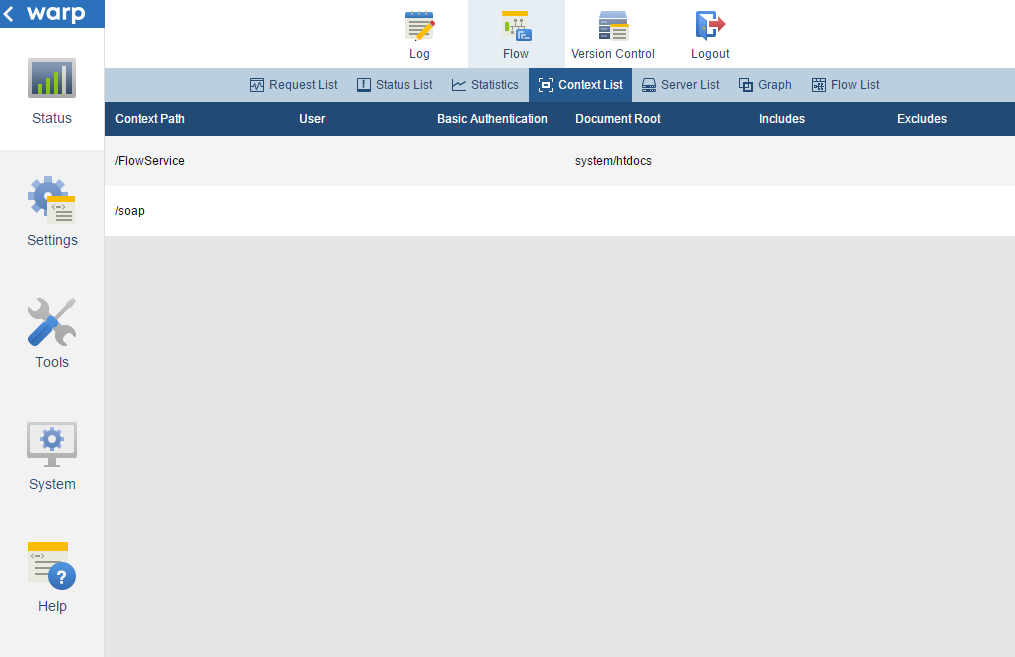
Task: Open the Statistics tab
Action: (x=485, y=85)
